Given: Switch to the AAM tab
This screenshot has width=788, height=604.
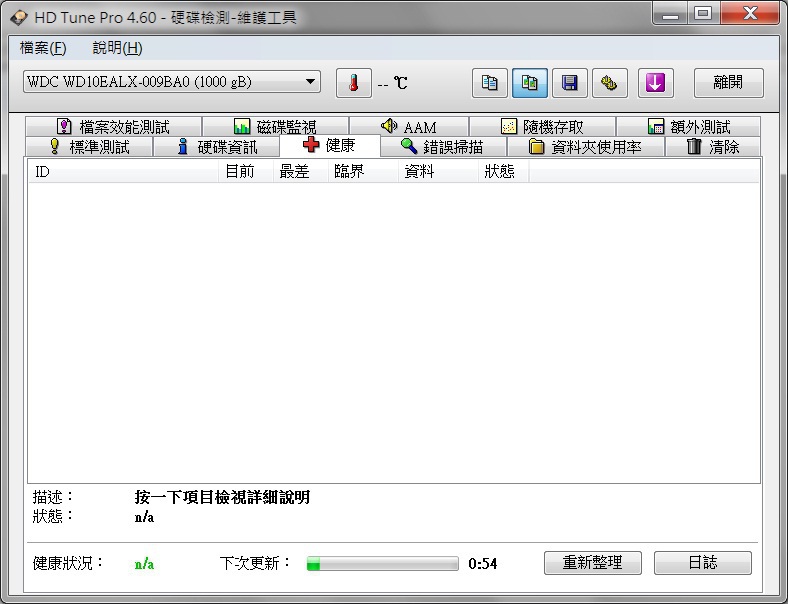Looking at the screenshot, I should (x=409, y=126).
